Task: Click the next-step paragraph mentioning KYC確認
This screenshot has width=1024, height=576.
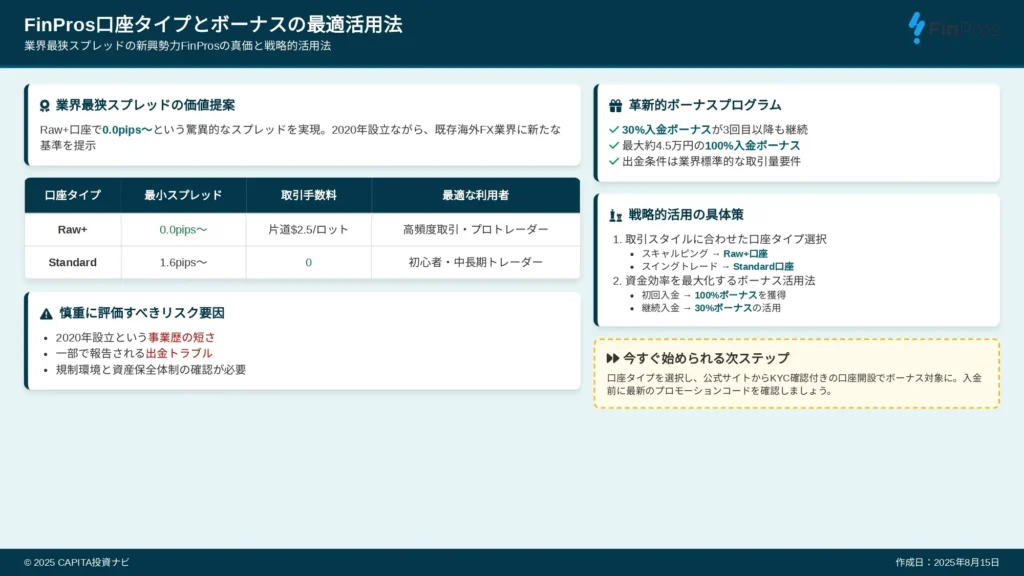Action: pos(794,384)
